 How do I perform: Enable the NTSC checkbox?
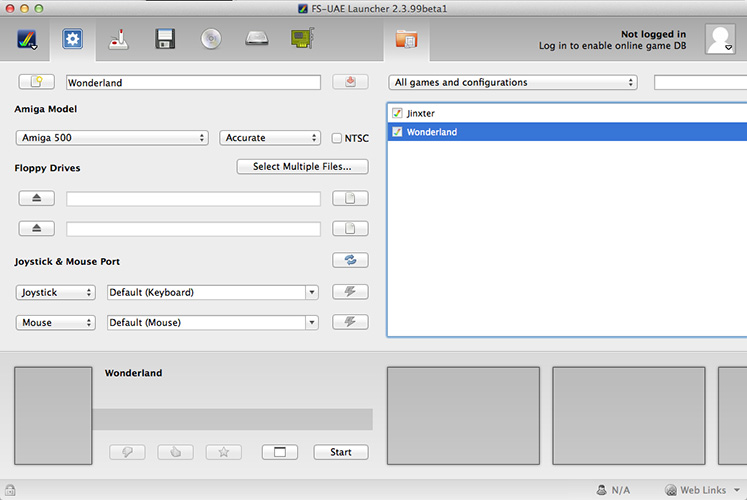coord(337,138)
